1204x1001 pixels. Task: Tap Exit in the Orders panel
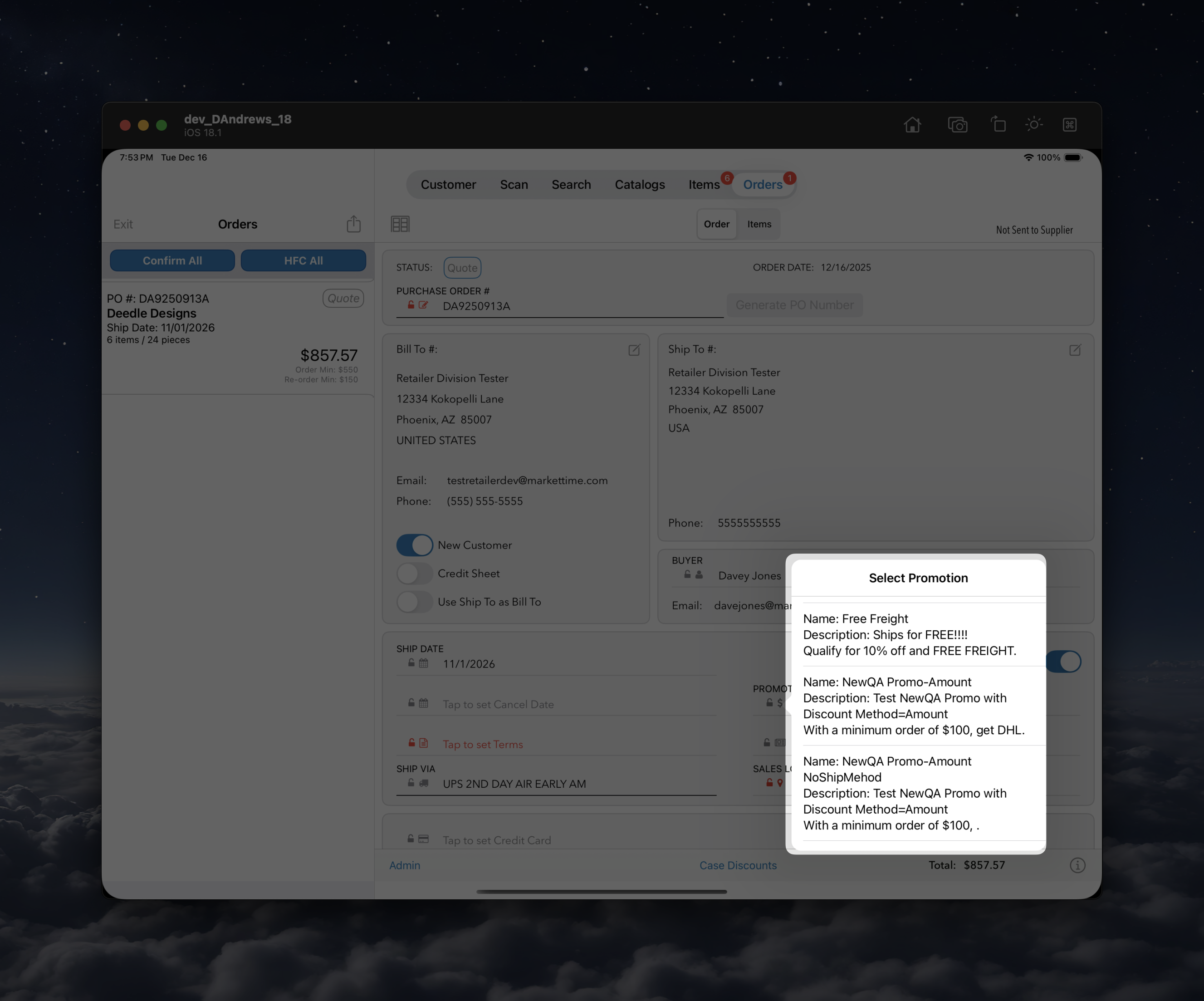122,224
